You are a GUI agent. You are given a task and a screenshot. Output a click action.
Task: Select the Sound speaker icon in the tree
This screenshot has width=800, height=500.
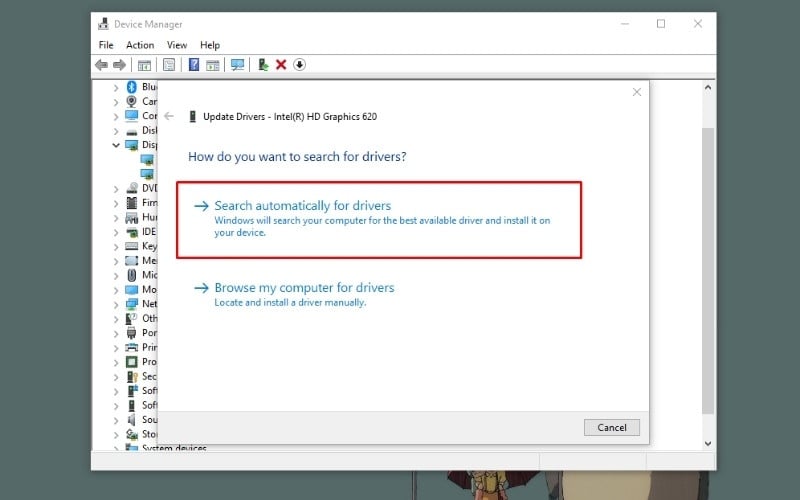[x=132, y=419]
